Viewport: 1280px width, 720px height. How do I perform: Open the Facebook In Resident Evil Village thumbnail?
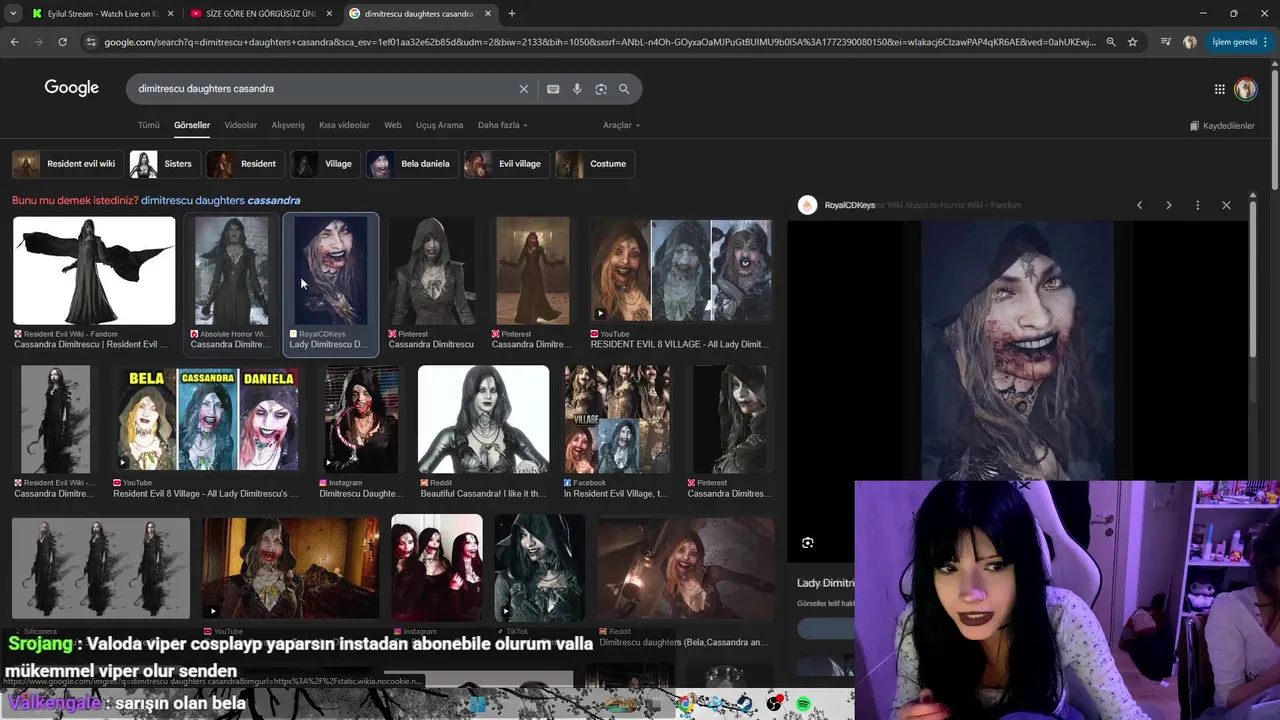617,419
